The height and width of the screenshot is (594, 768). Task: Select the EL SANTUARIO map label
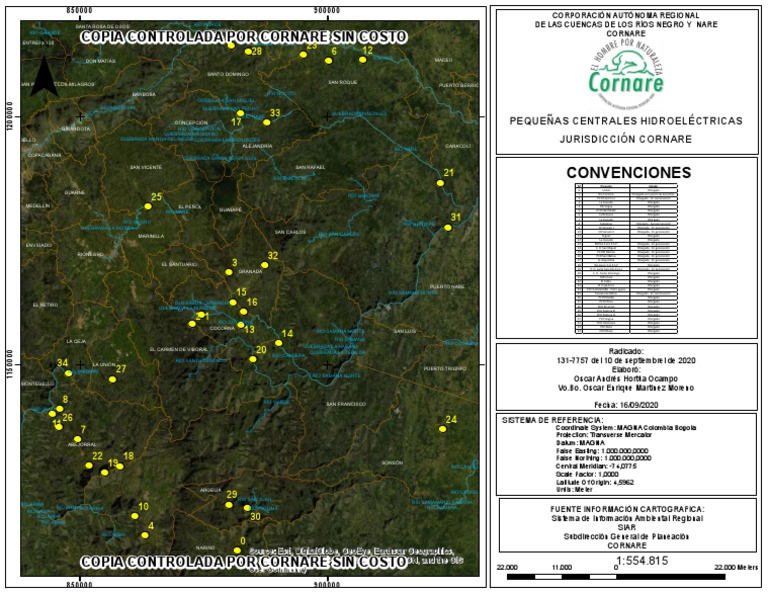point(179,264)
